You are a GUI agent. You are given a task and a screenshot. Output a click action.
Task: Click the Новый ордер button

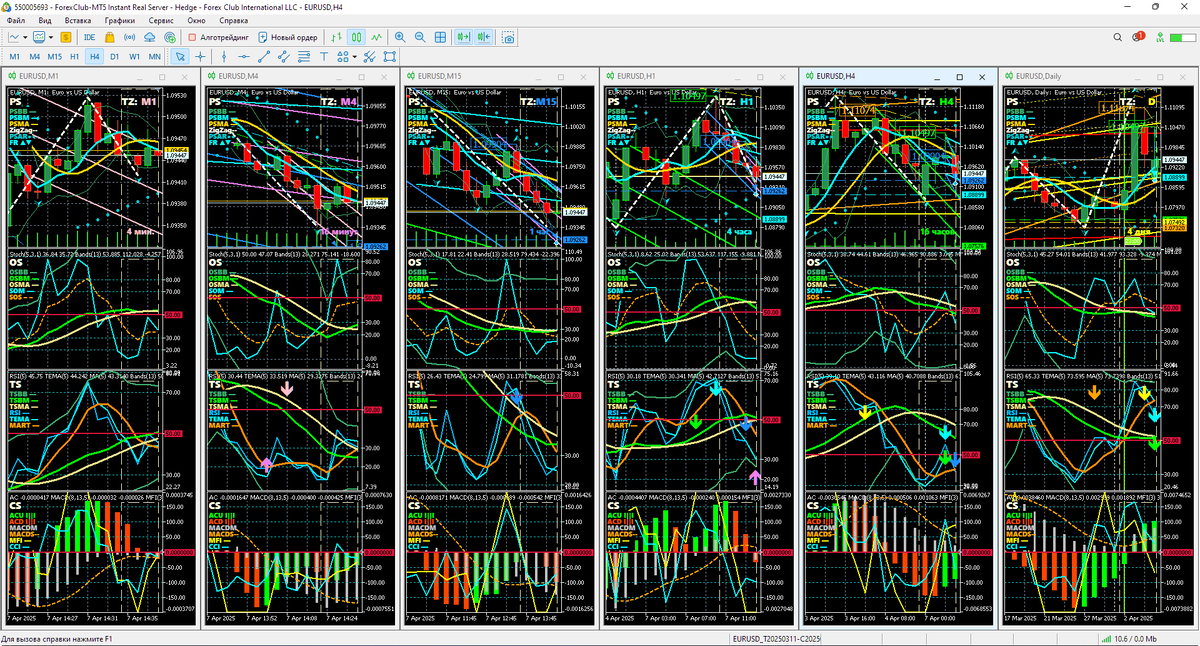(288, 36)
